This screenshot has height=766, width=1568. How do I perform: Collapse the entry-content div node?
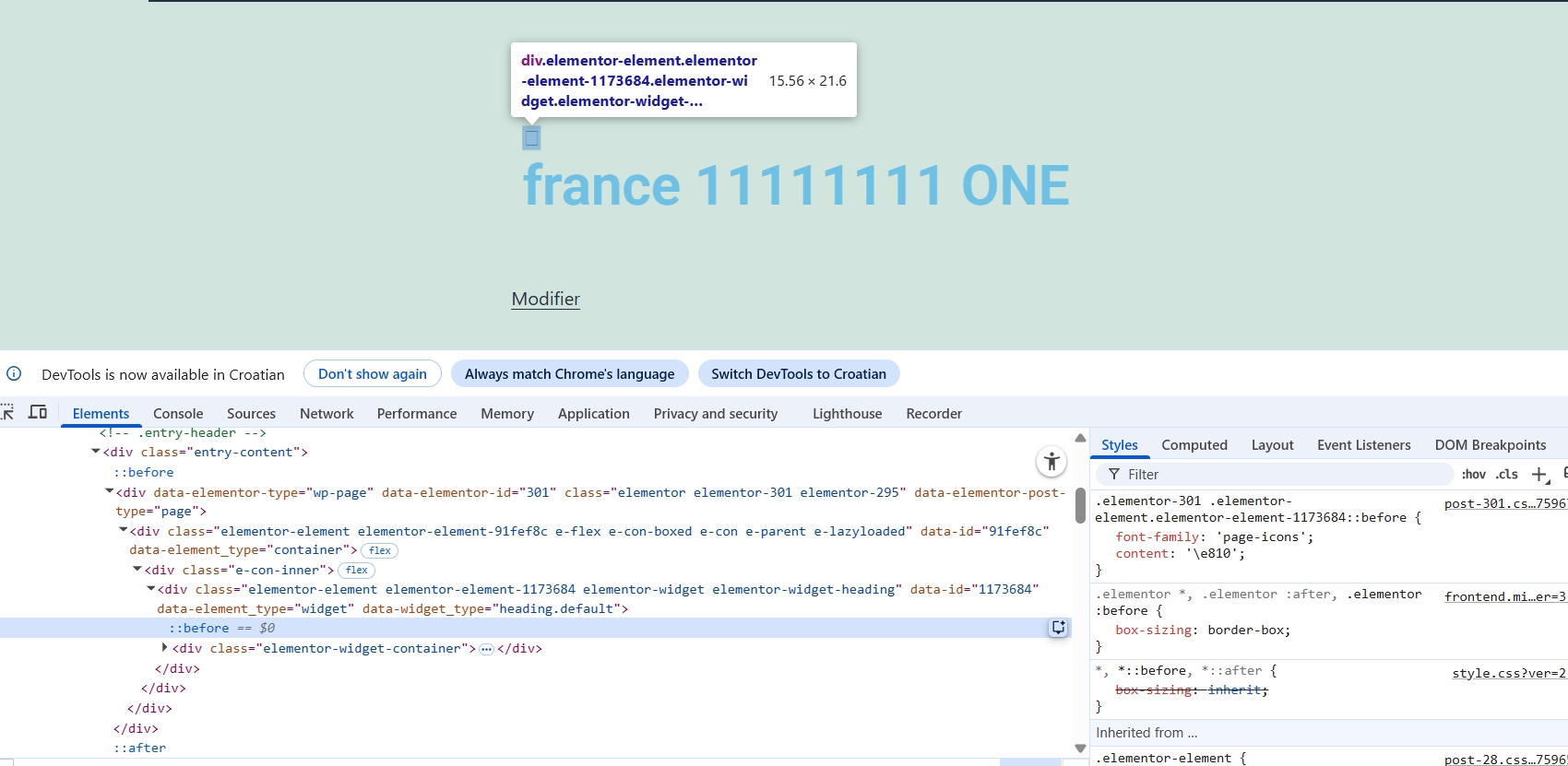coord(96,452)
